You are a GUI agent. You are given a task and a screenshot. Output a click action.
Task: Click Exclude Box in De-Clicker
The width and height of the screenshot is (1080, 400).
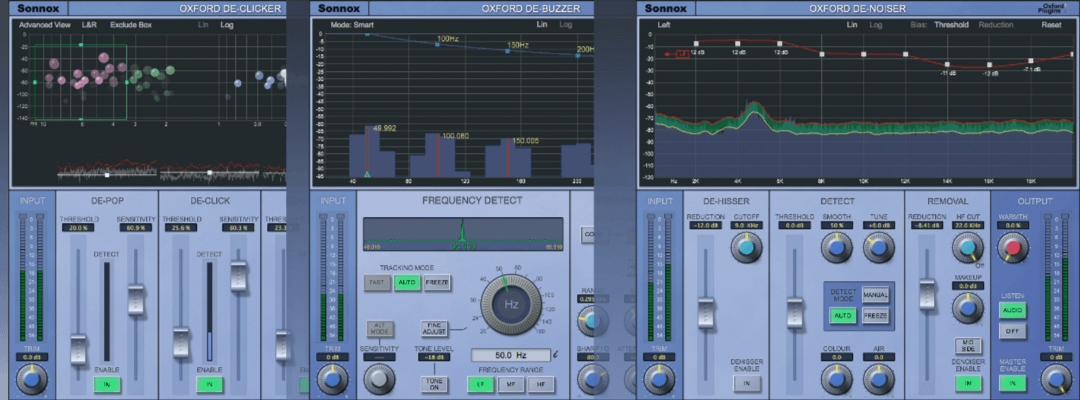(x=131, y=25)
